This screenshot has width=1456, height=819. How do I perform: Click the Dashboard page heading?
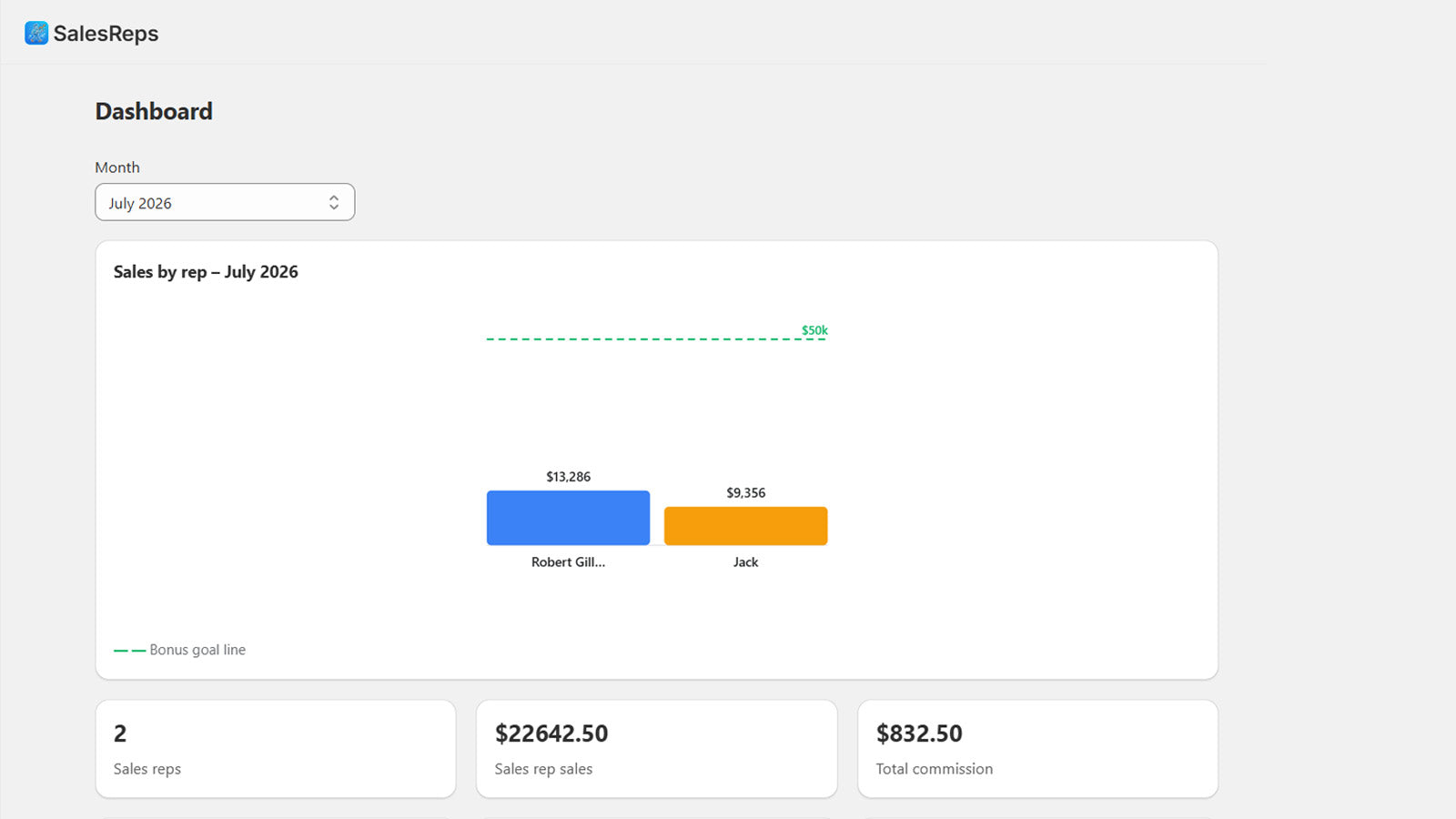coord(154,111)
